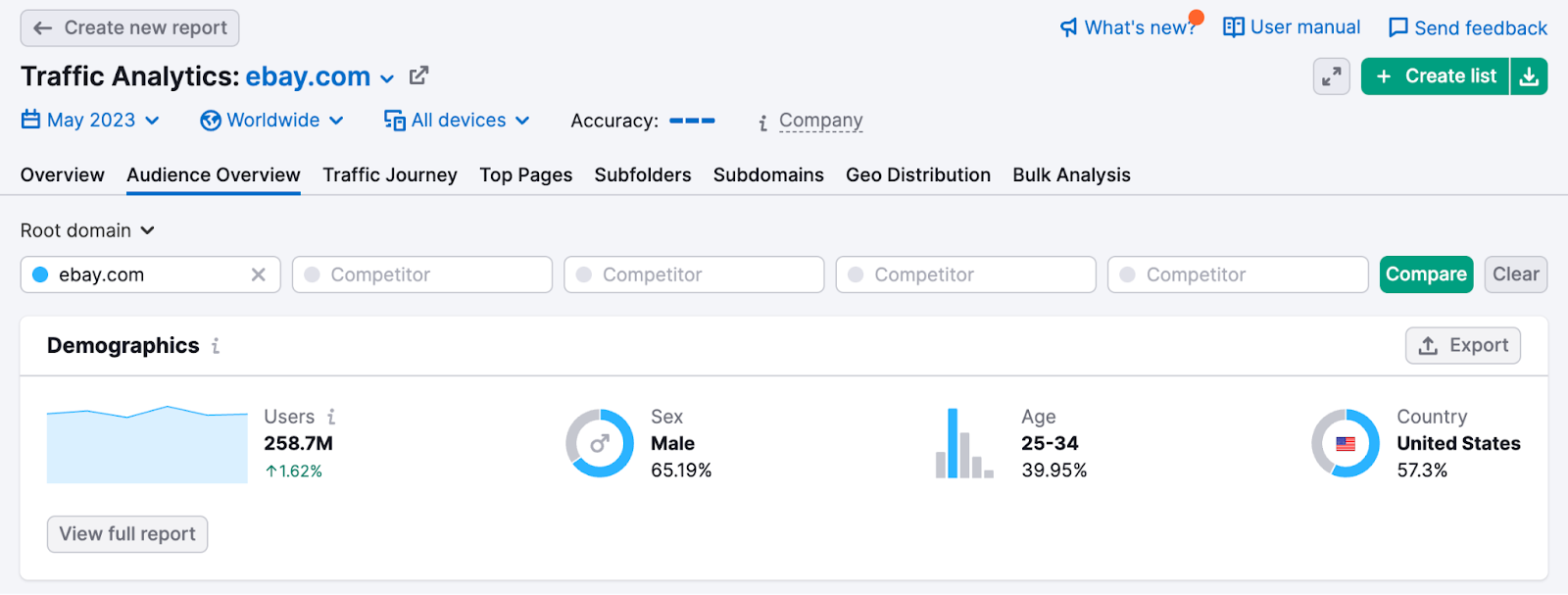The height and width of the screenshot is (595, 1568).
Task: Open the Traffic Journey tab
Action: tap(390, 174)
